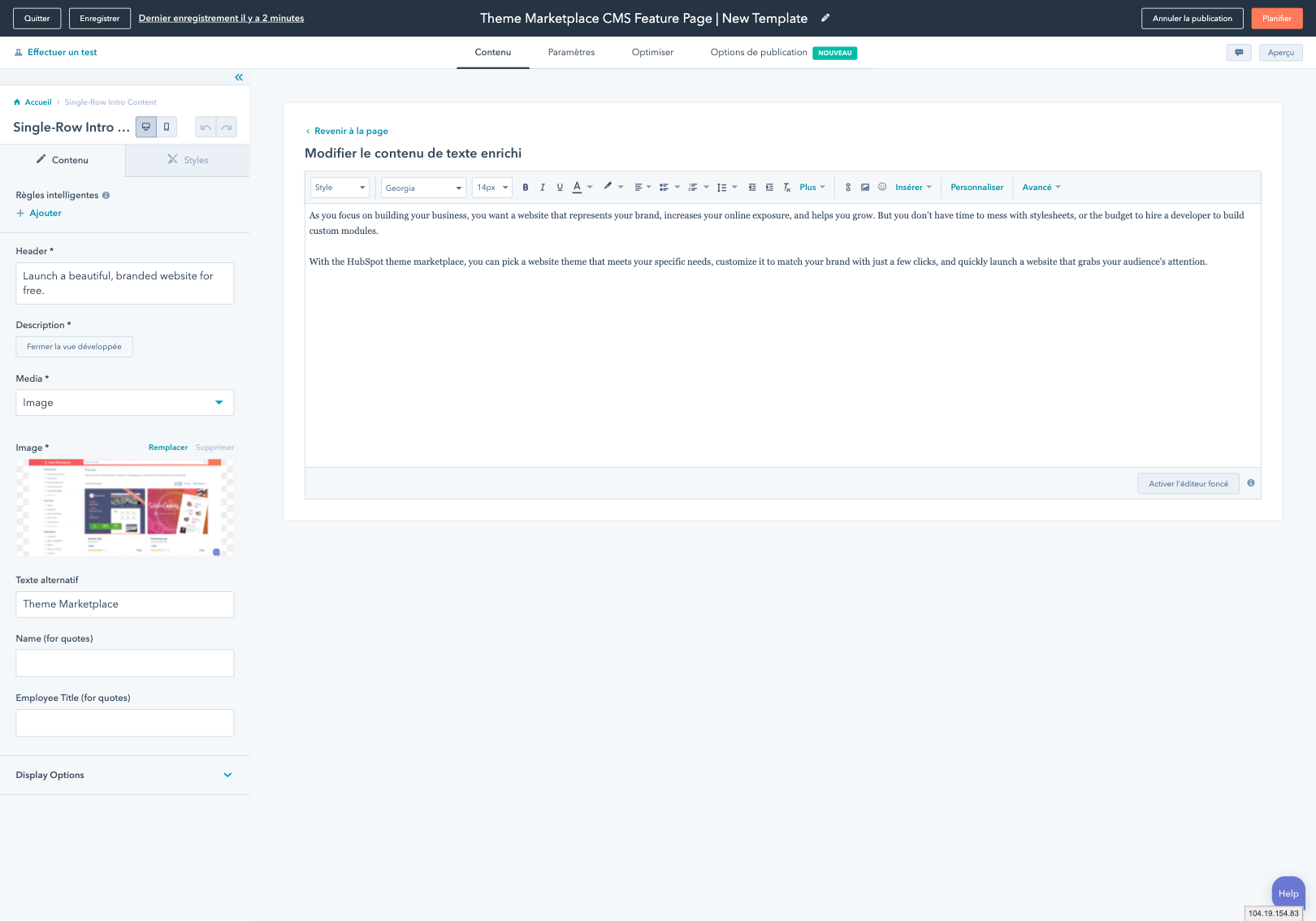Open the comments speech bubble icon
1316x921 pixels.
tap(1239, 53)
